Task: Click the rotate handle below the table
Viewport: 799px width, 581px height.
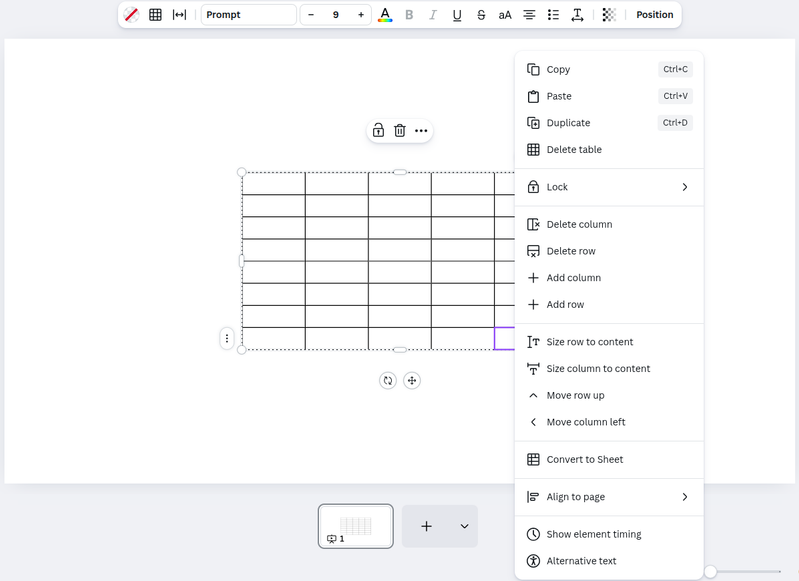Action: point(388,380)
